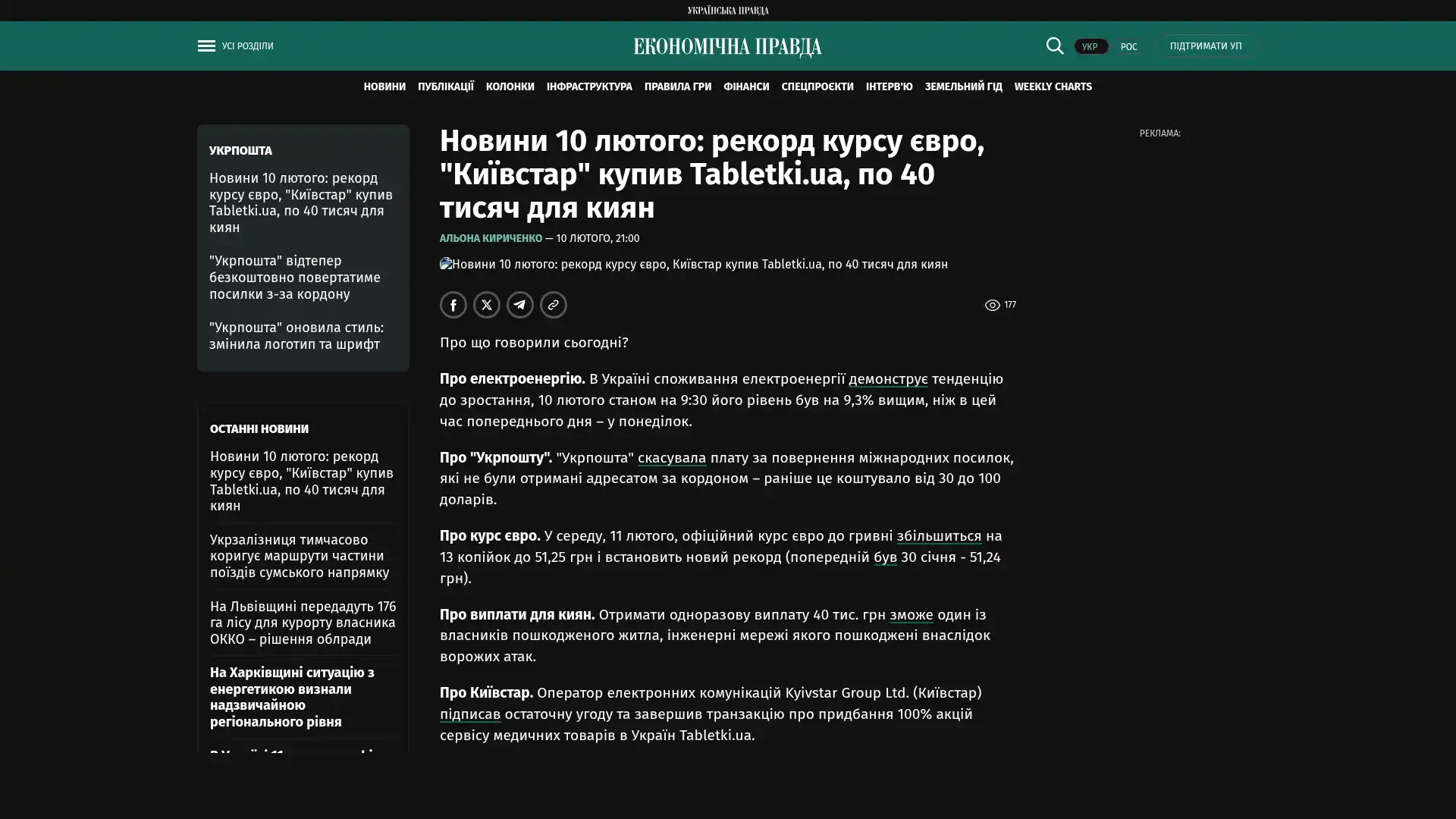
Task: Share article on Facebook
Action: click(x=453, y=305)
